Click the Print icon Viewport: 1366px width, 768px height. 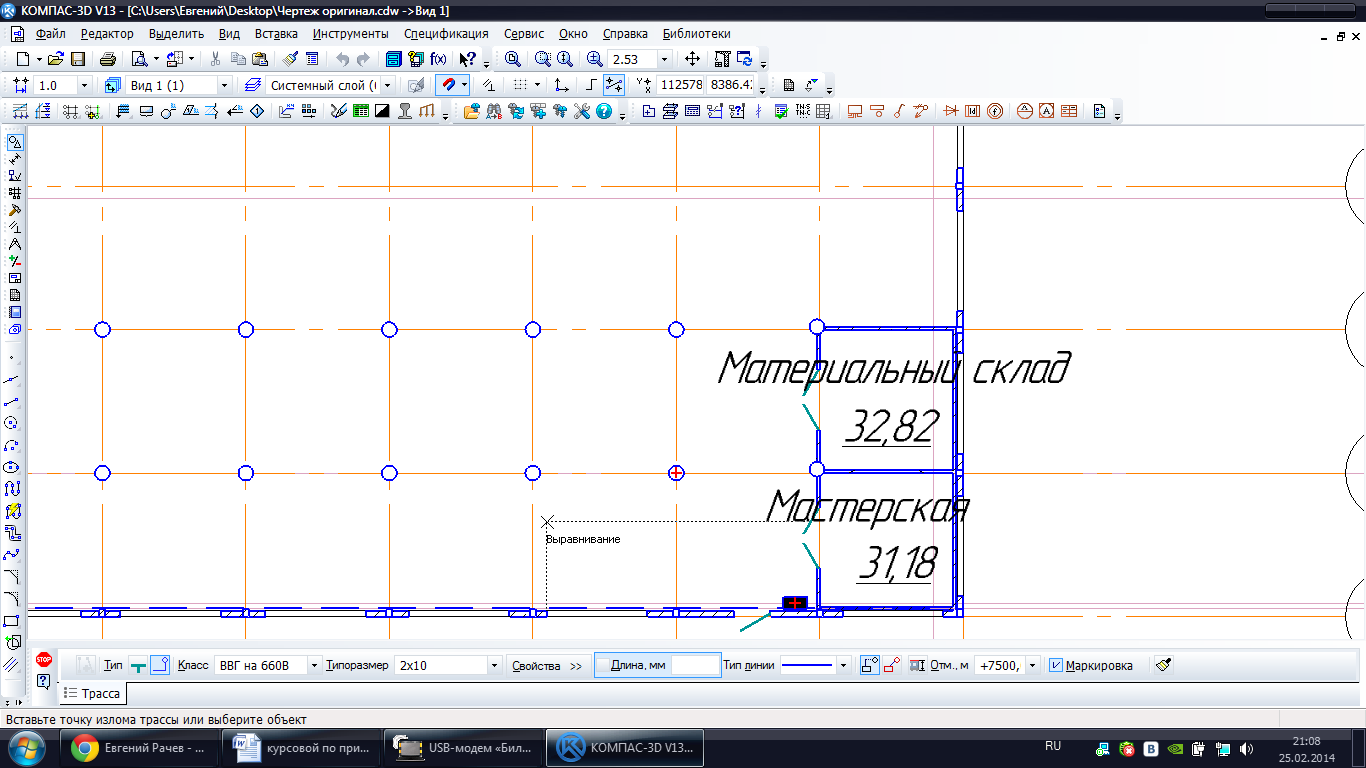tap(108, 59)
